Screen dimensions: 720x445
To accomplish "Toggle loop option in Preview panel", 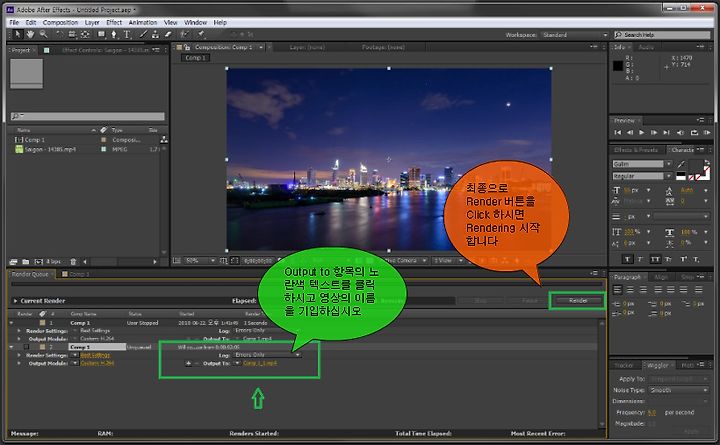I will (694, 133).
